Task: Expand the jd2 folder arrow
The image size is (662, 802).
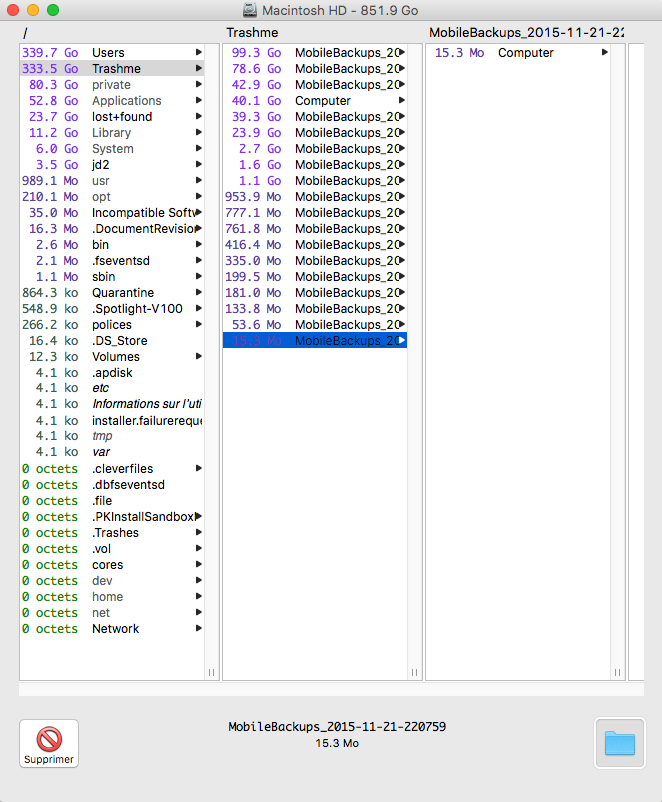Action: pos(198,164)
